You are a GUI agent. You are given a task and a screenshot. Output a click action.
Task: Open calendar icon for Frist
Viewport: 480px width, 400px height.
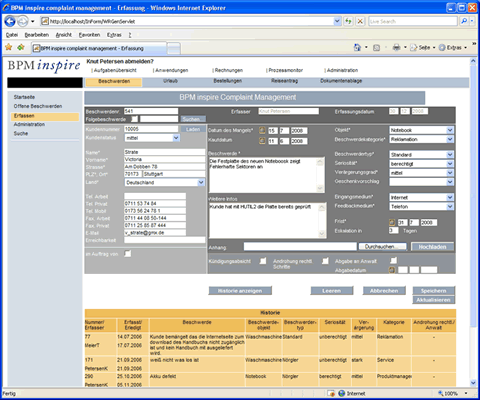coord(392,222)
